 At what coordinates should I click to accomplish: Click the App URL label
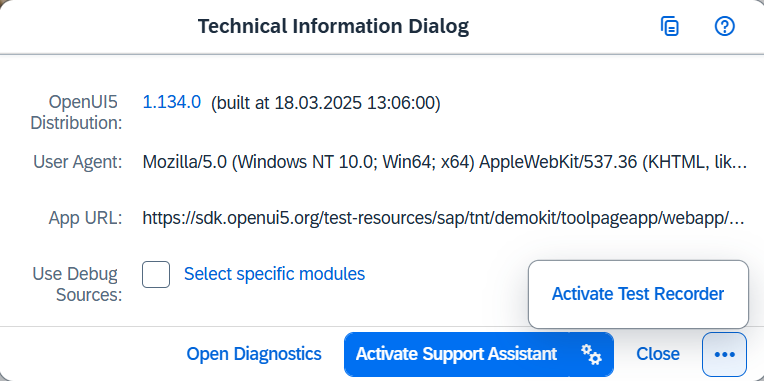pyautogui.click(x=85, y=218)
